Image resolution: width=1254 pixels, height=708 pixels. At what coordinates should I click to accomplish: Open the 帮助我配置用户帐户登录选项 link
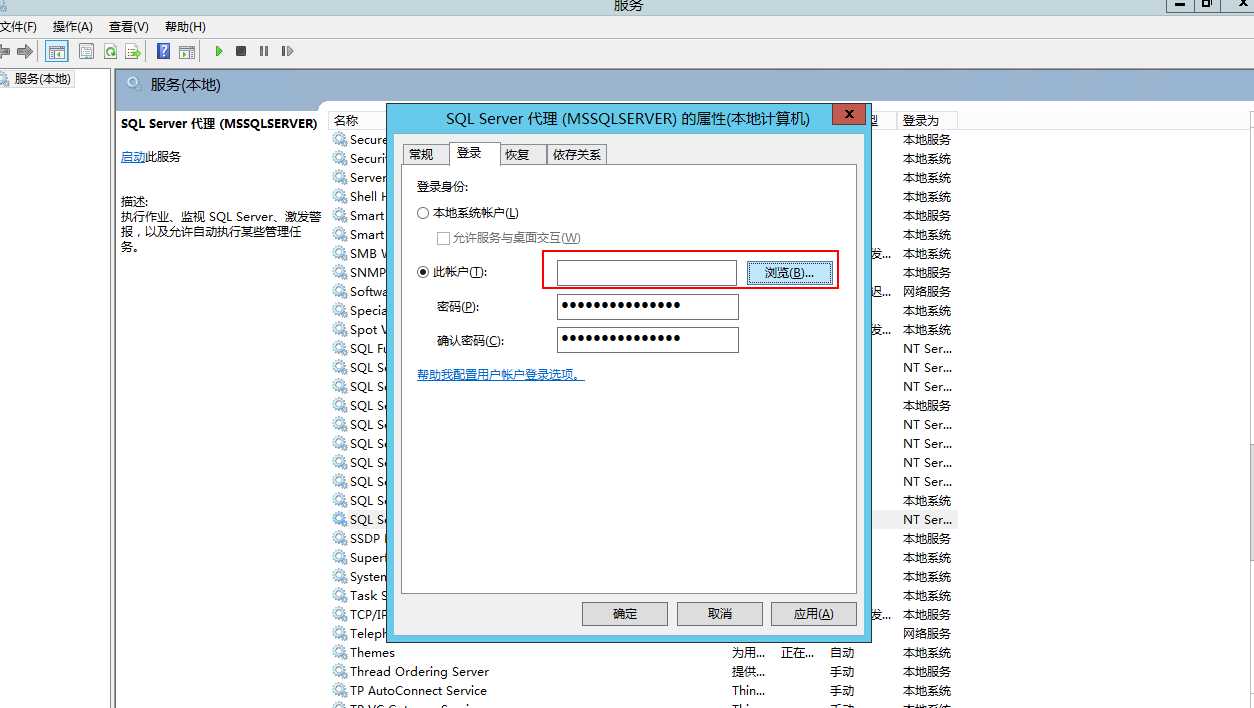tap(500, 374)
